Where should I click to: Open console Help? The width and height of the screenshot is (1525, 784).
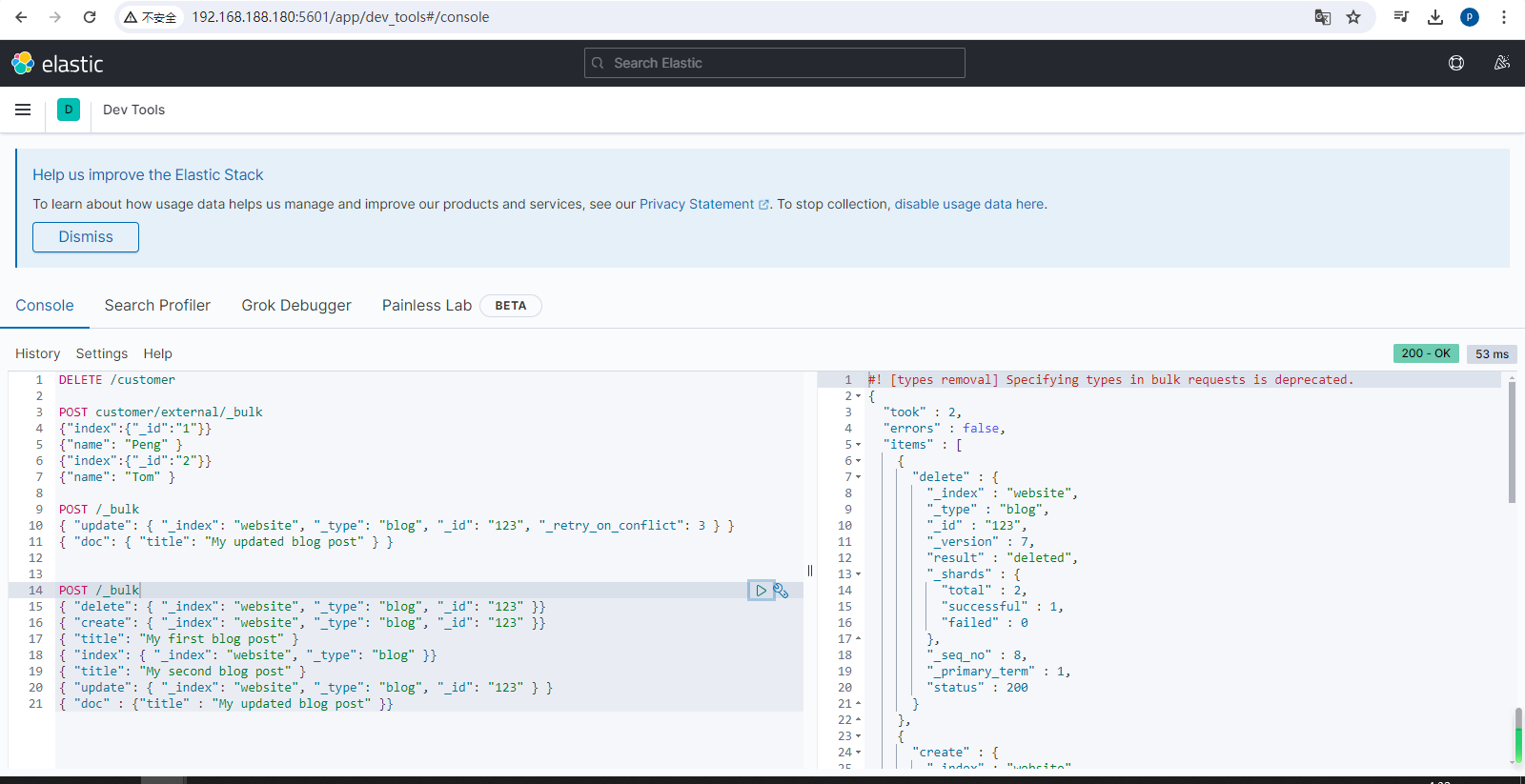point(158,353)
